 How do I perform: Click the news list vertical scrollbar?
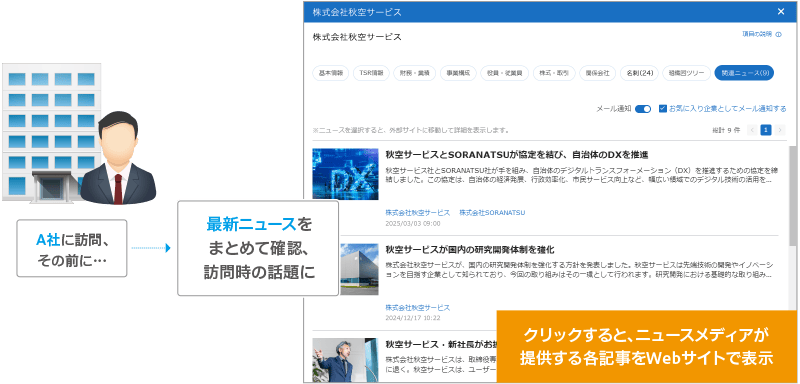point(793,196)
